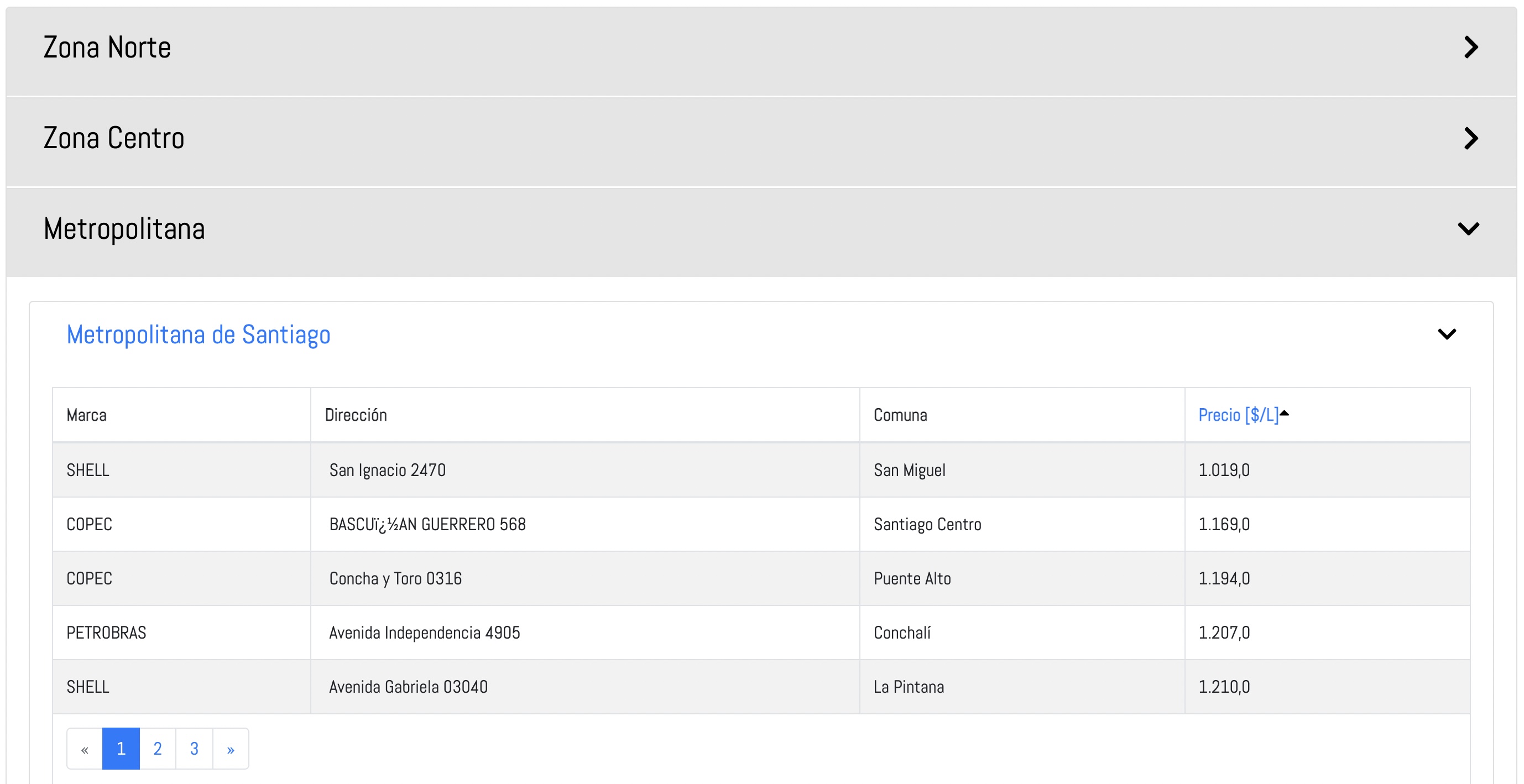Click comuna San Miguel cell

coord(909,471)
